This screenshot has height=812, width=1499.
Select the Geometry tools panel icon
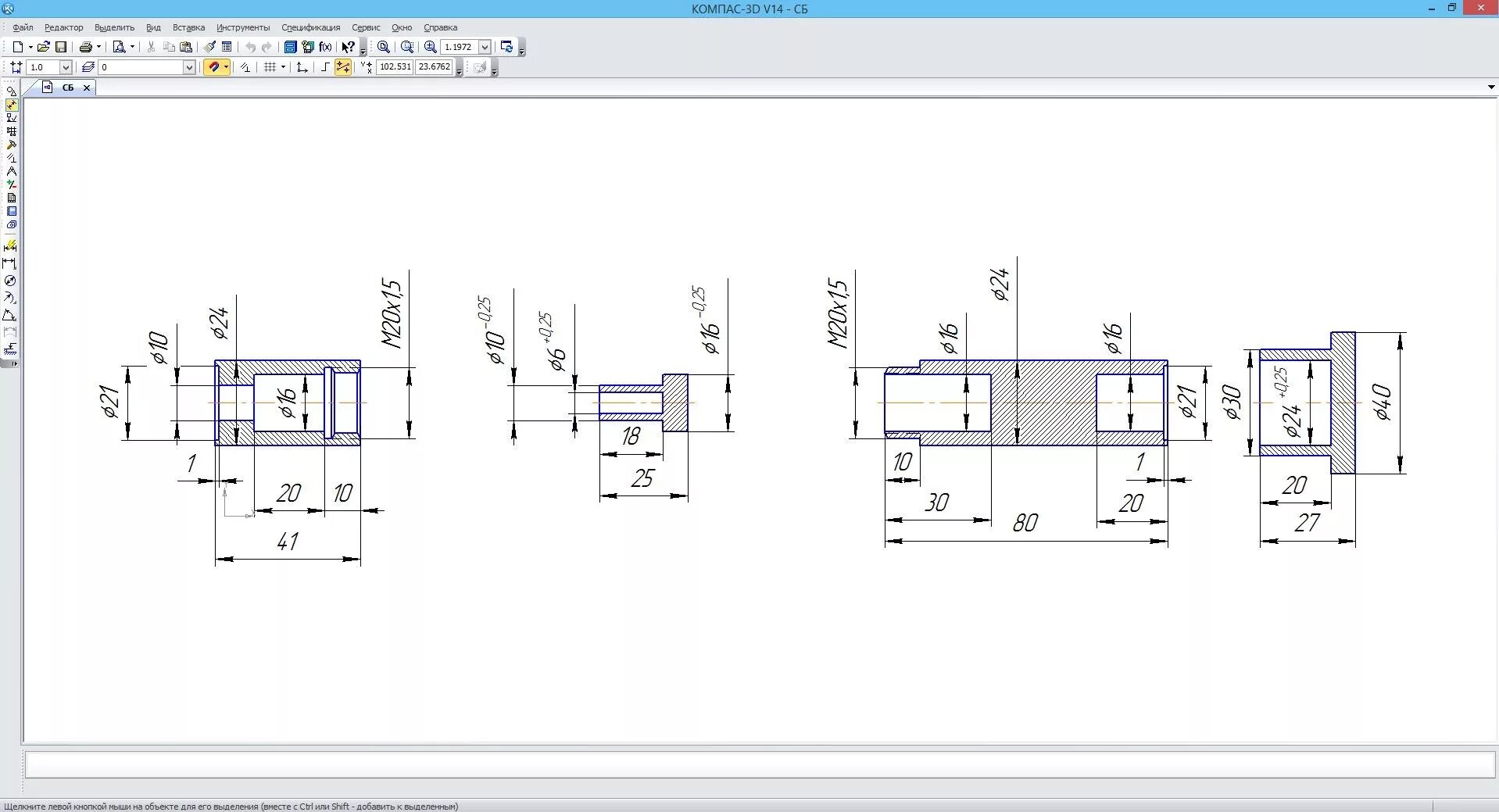(x=11, y=91)
